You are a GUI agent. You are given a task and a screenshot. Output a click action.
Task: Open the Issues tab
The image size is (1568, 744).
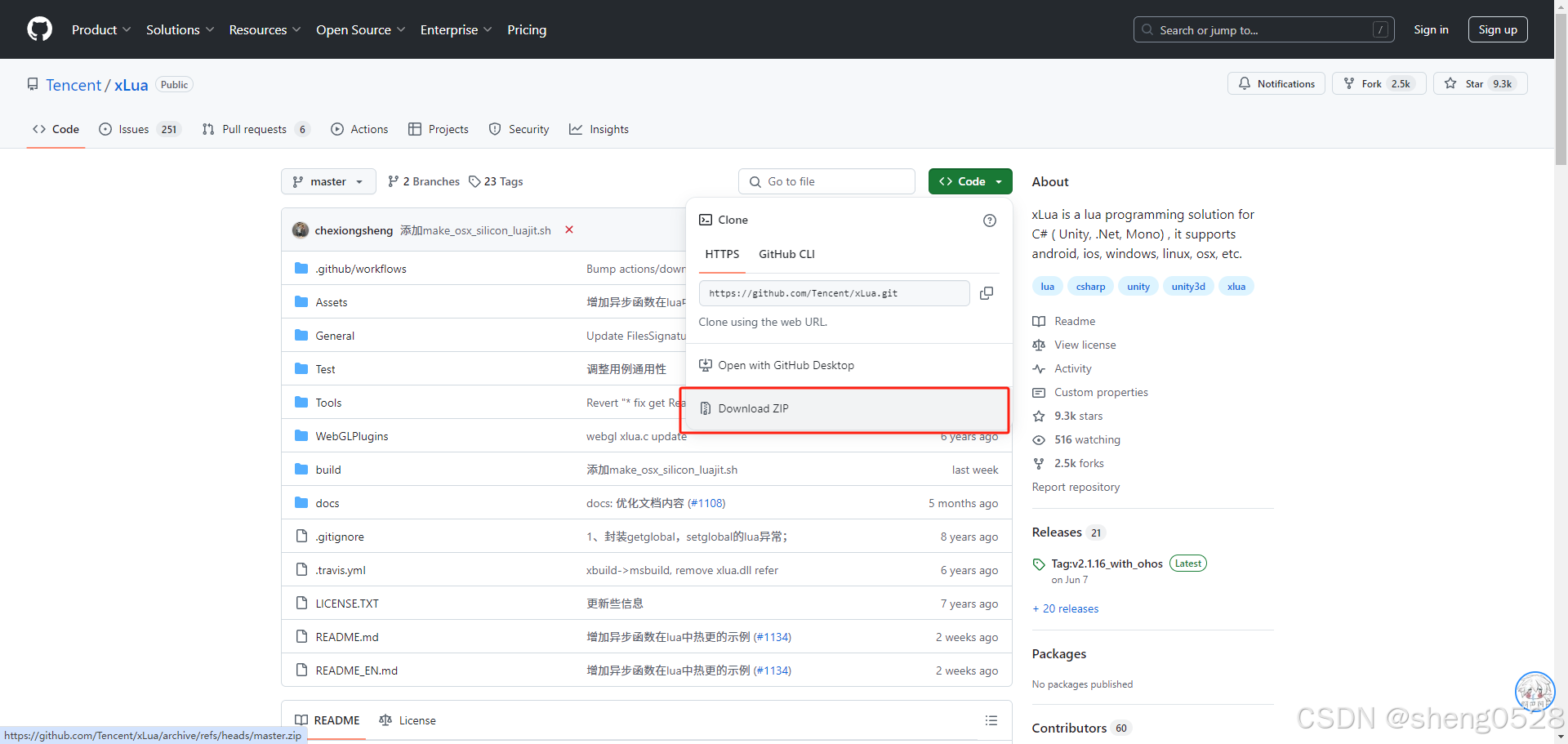click(x=139, y=129)
